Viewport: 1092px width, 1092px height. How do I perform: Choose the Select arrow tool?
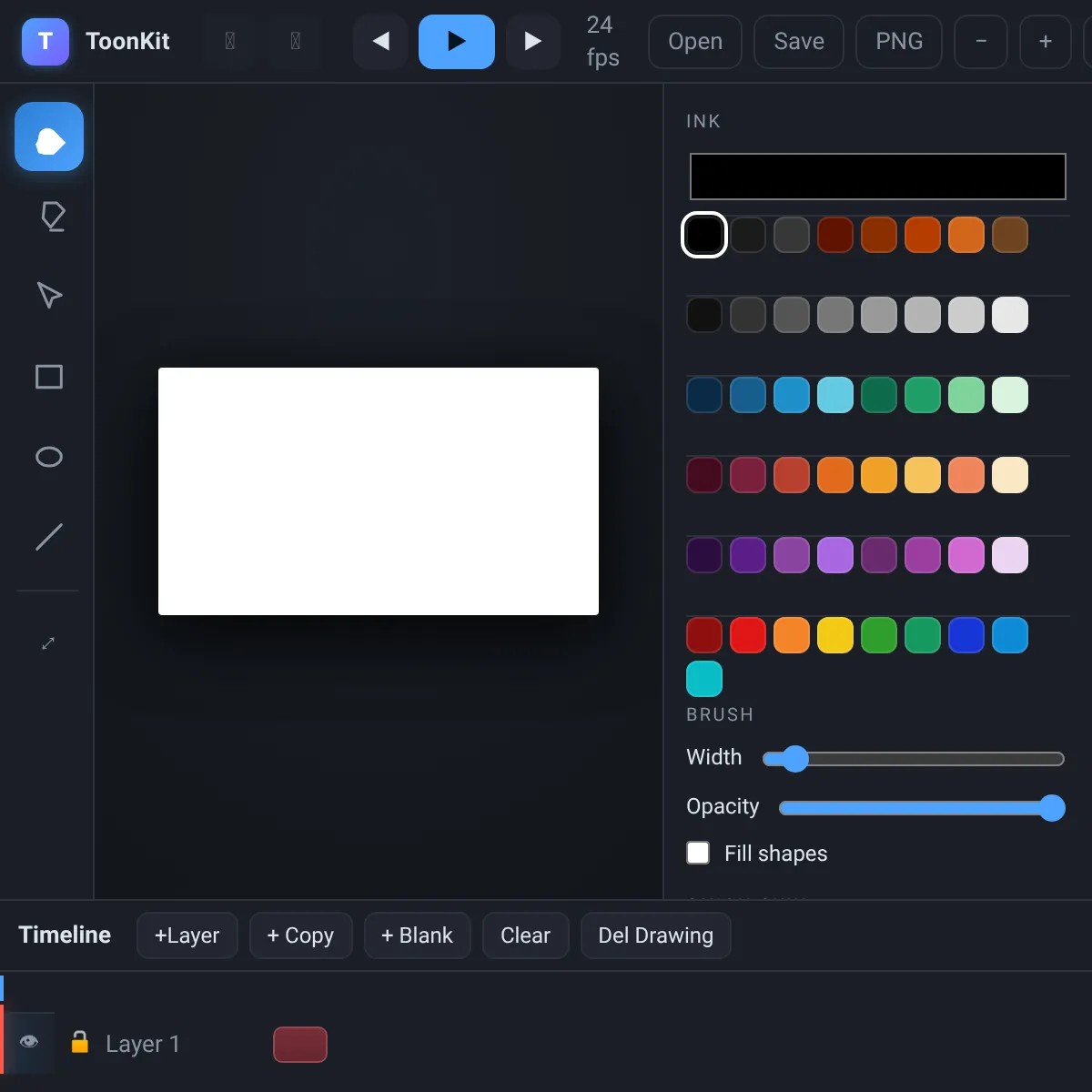(49, 297)
